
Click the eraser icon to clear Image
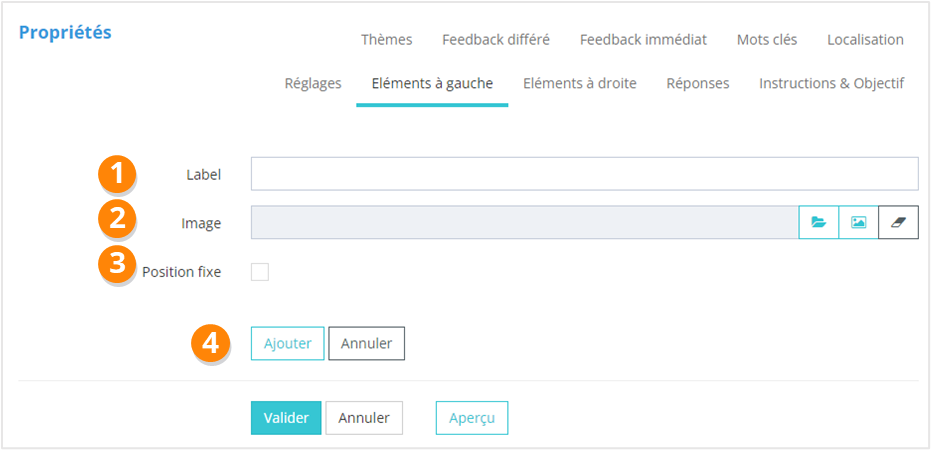pos(898,223)
